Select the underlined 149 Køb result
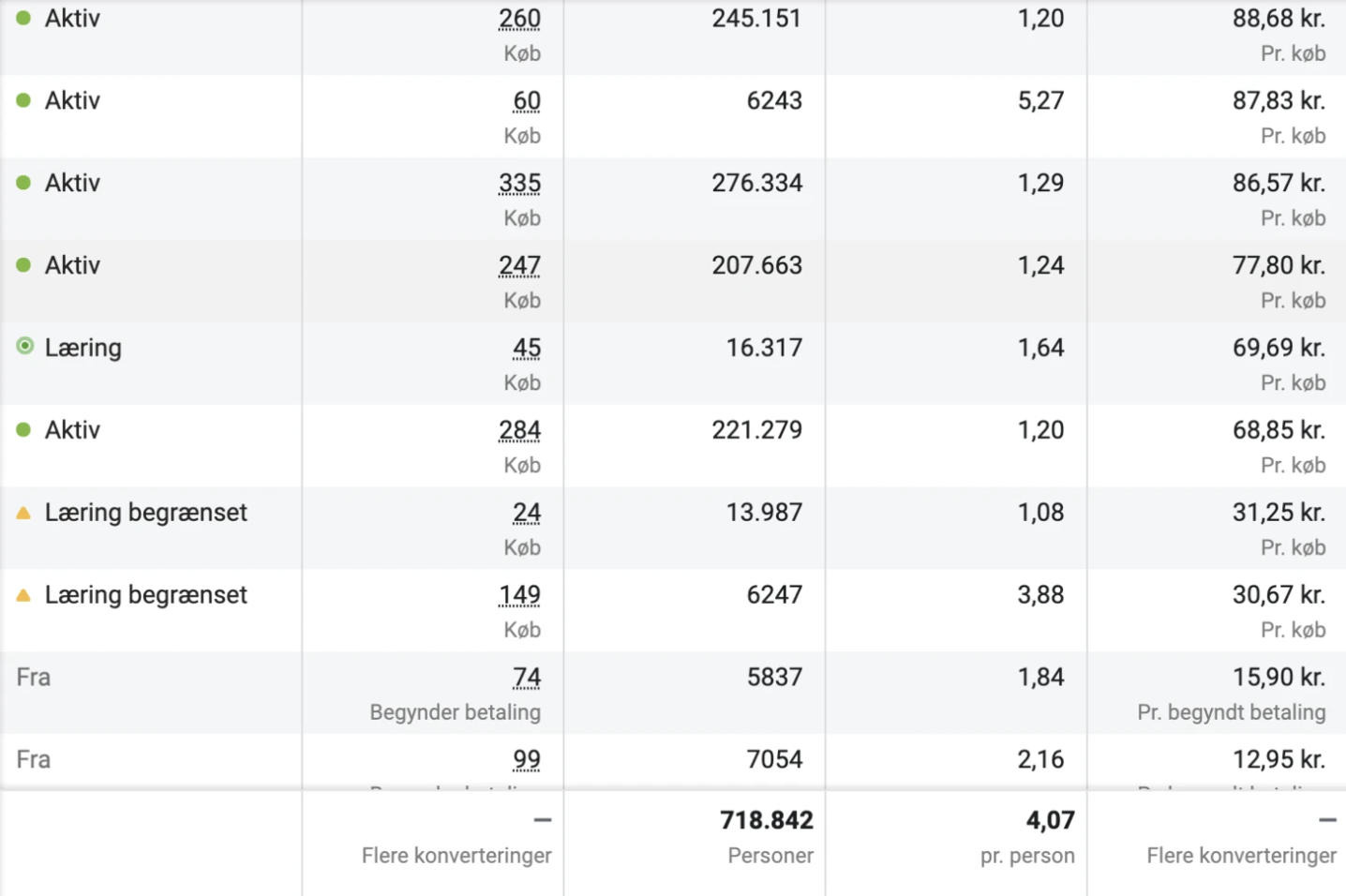Screen dimensions: 1346x896 (519, 595)
